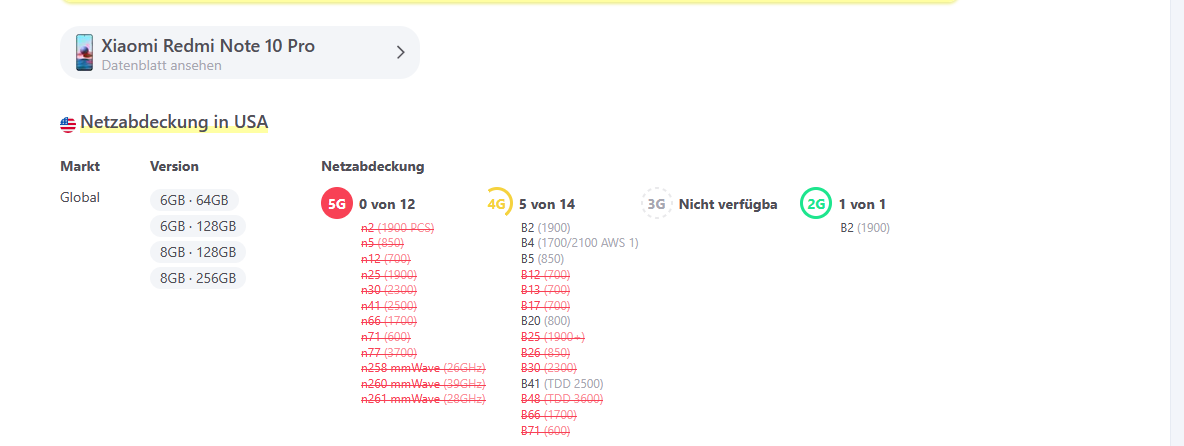This screenshot has height=446, width=1184.
Task: Click the 4G band B2 (1900)
Action: click(x=546, y=228)
